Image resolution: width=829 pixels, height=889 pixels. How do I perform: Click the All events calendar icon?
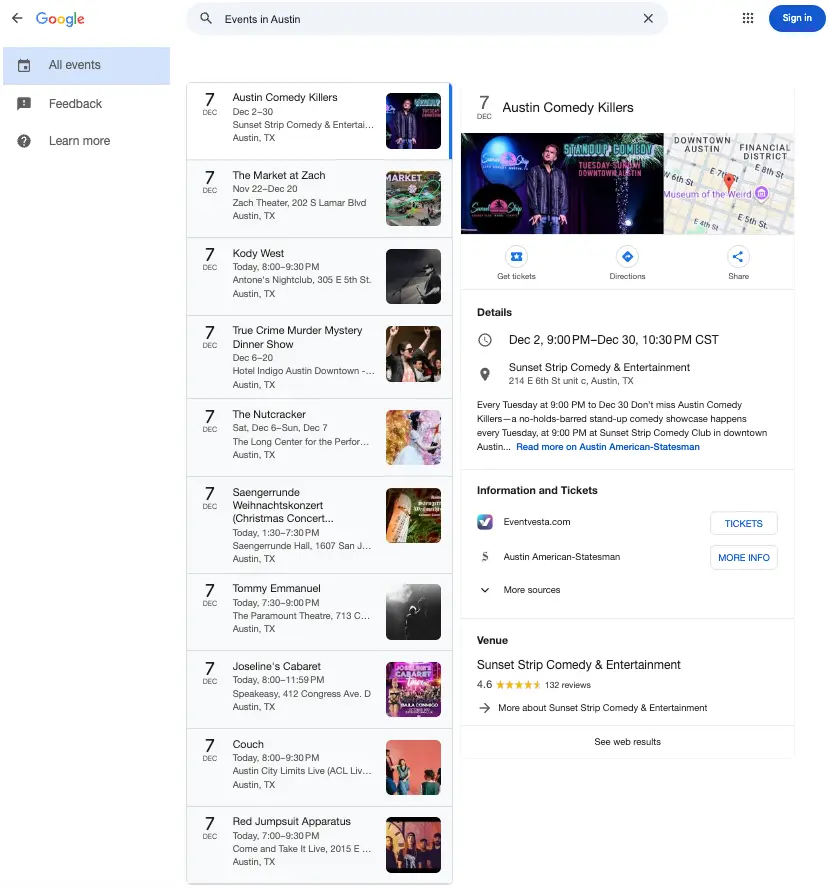tap(24, 66)
